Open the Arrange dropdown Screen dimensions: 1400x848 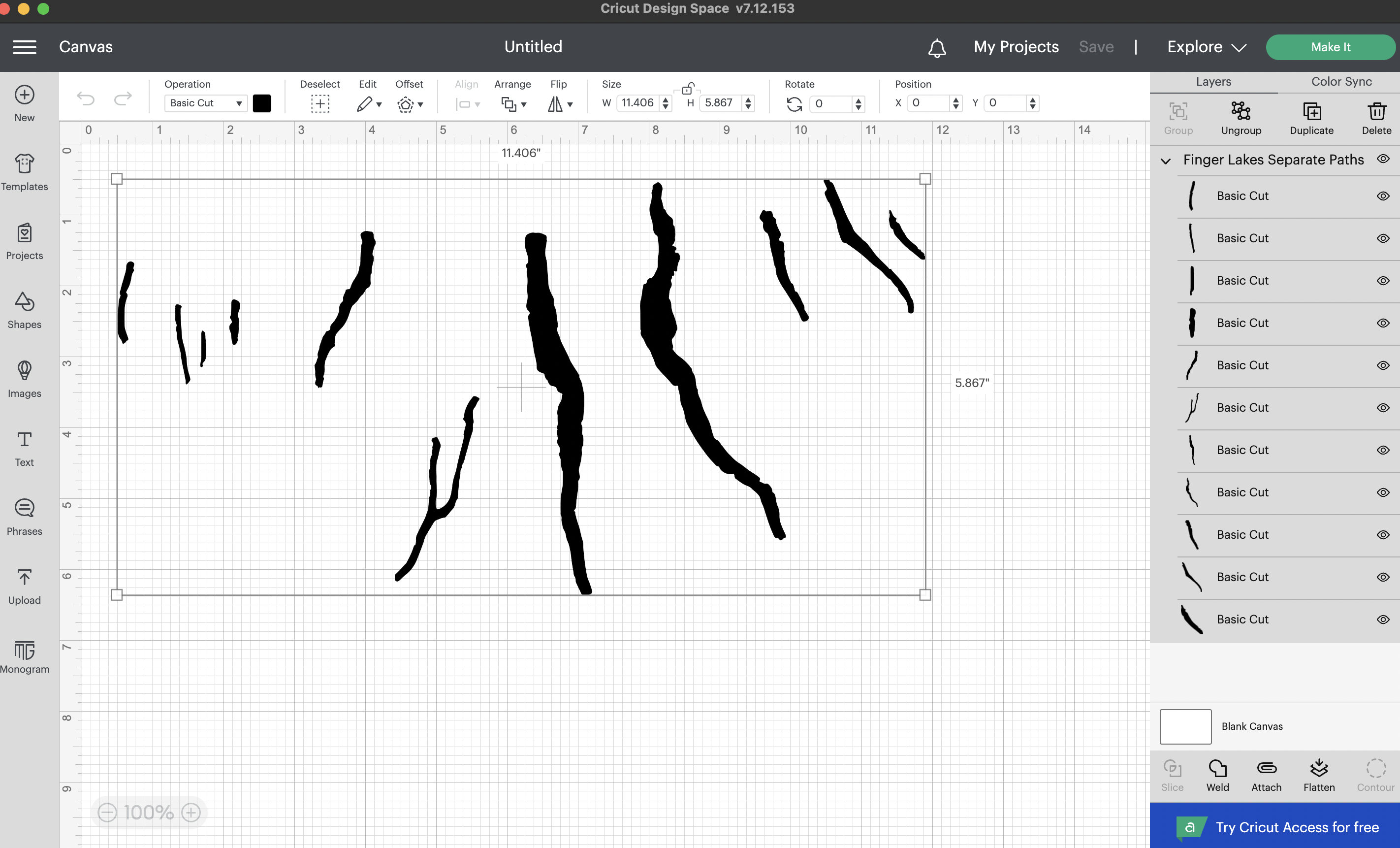coord(513,104)
